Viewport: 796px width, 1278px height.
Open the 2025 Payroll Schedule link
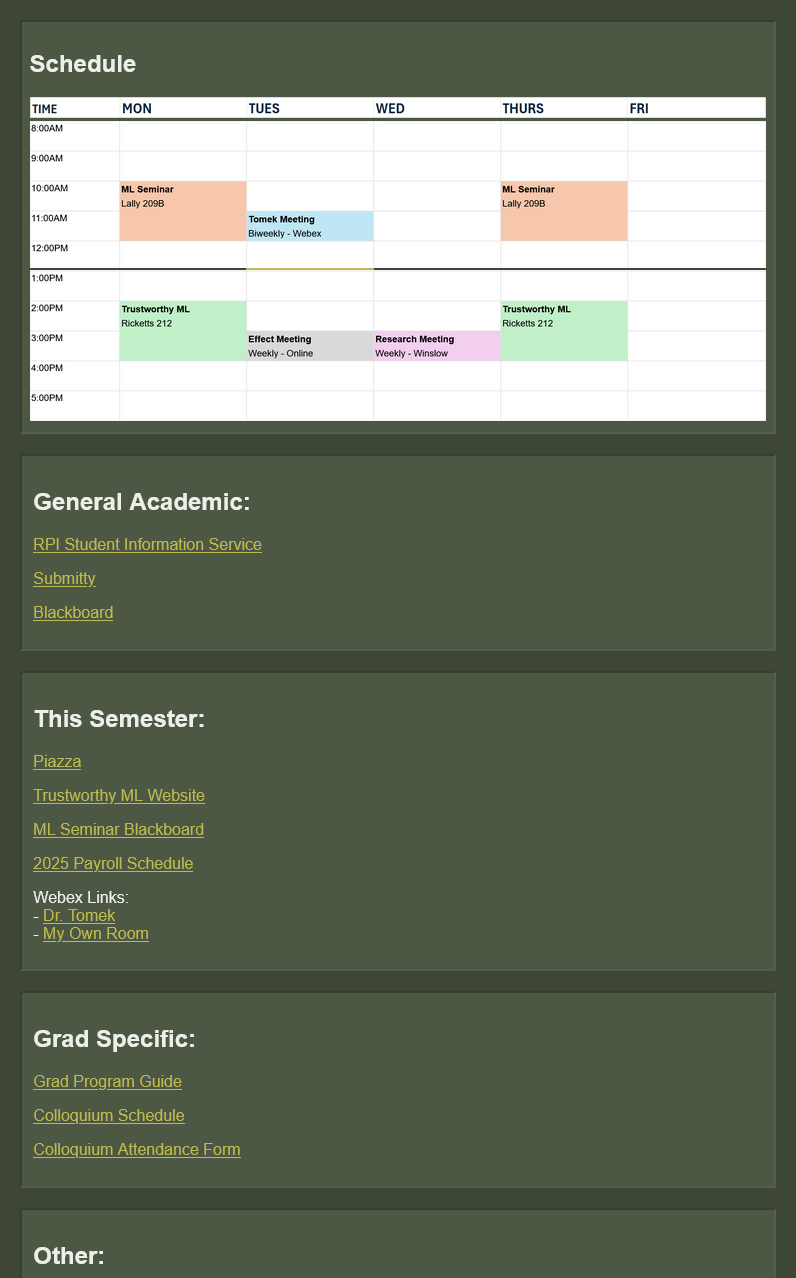coord(113,864)
